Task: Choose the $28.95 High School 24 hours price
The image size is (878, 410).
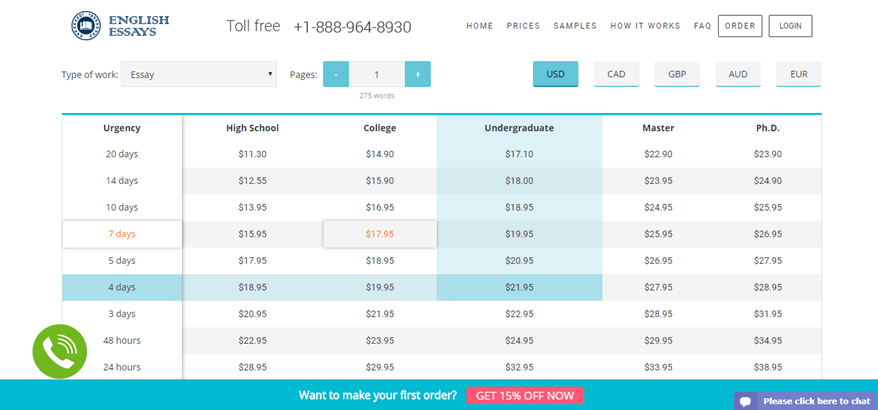Action: [253, 367]
